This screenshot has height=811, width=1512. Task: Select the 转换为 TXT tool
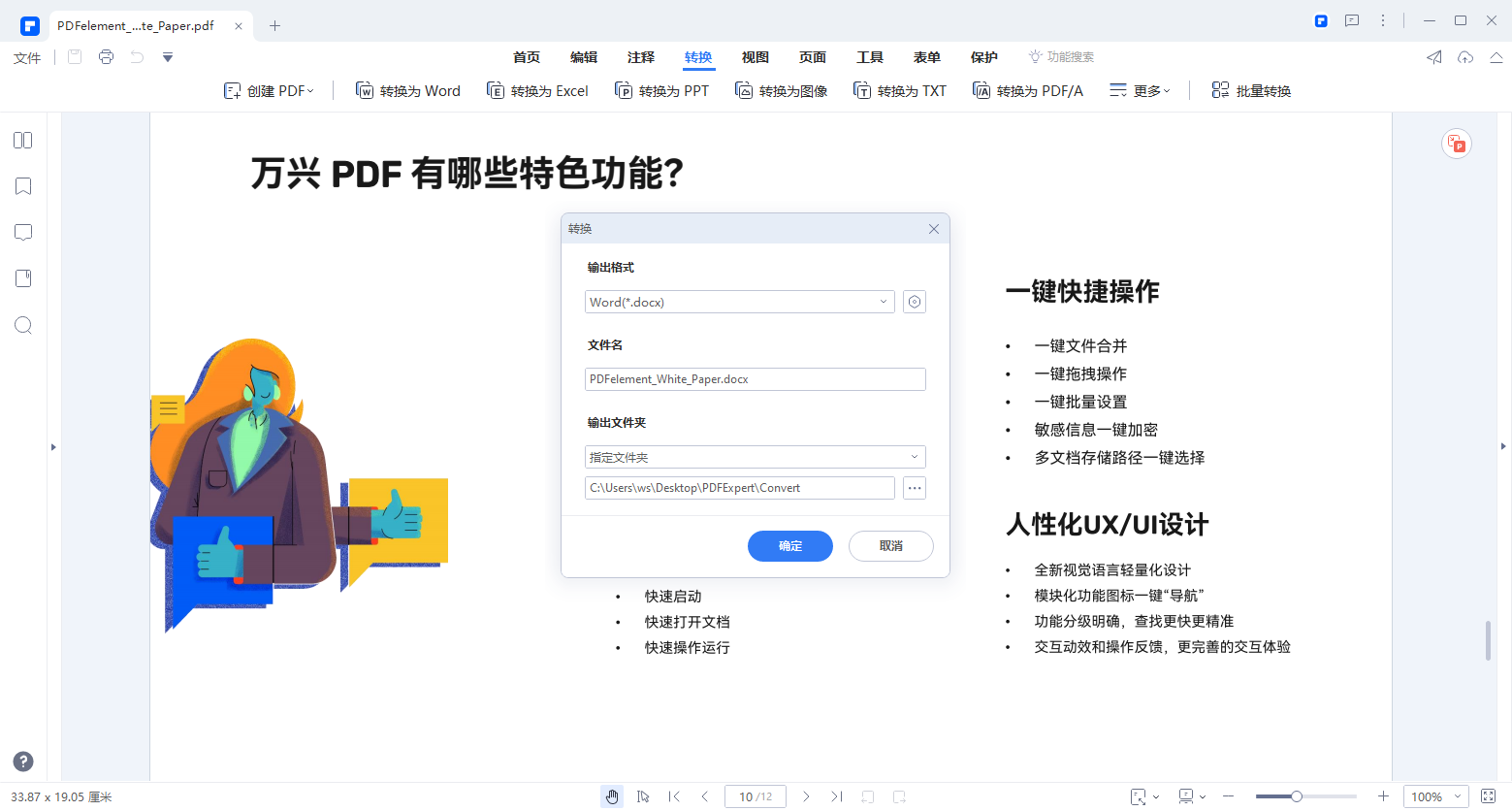tap(899, 90)
